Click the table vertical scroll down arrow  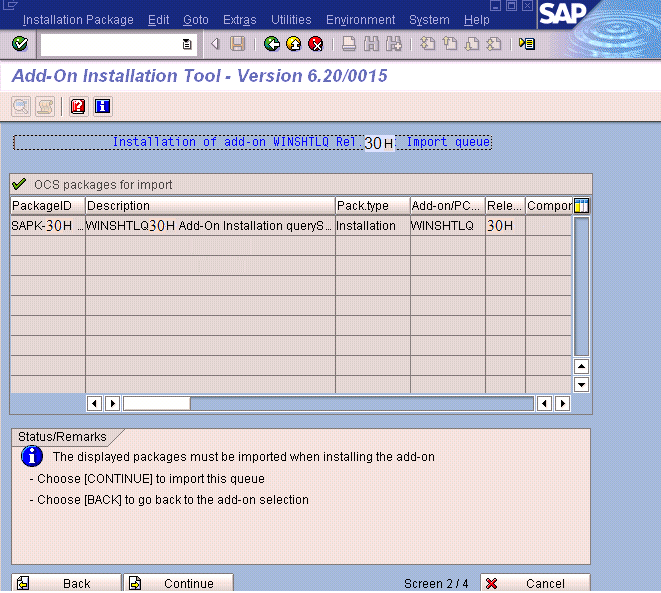[x=581, y=384]
